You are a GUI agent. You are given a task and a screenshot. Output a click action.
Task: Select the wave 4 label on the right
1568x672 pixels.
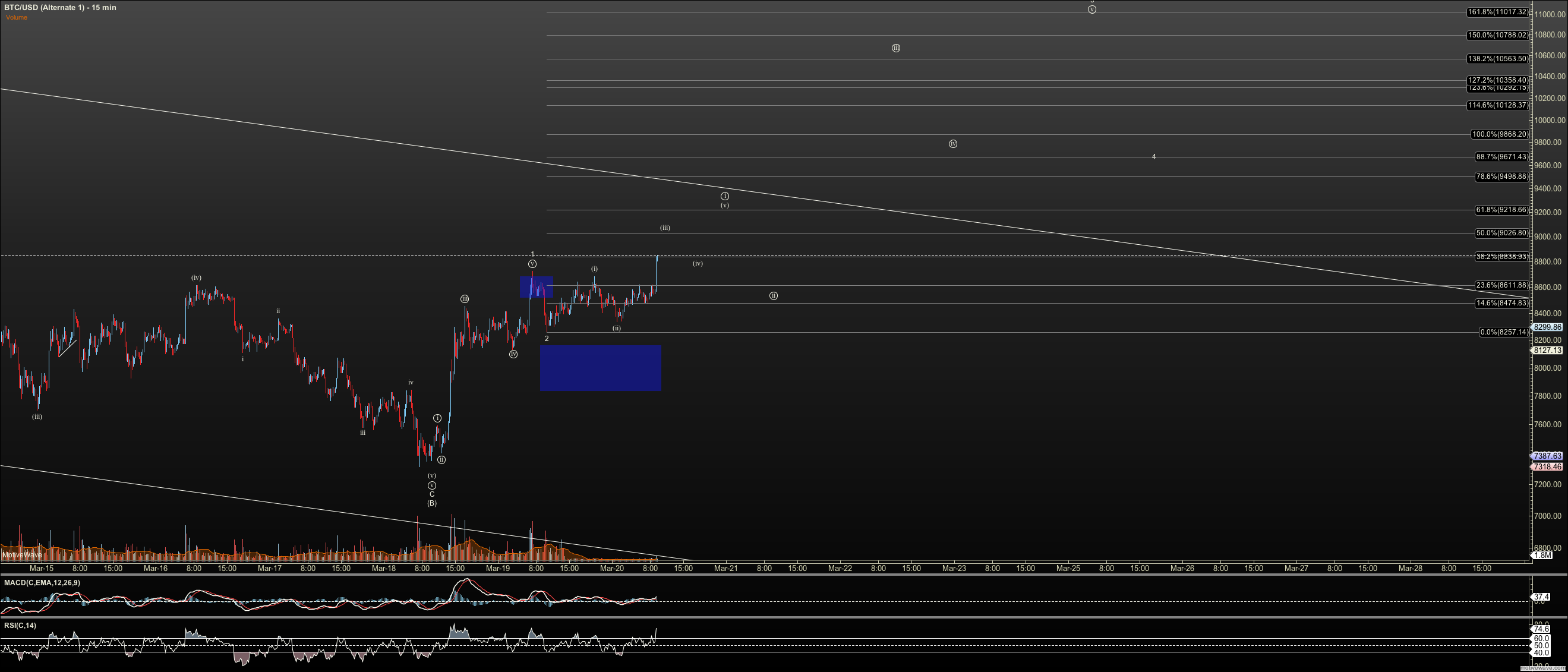pyautogui.click(x=1153, y=157)
